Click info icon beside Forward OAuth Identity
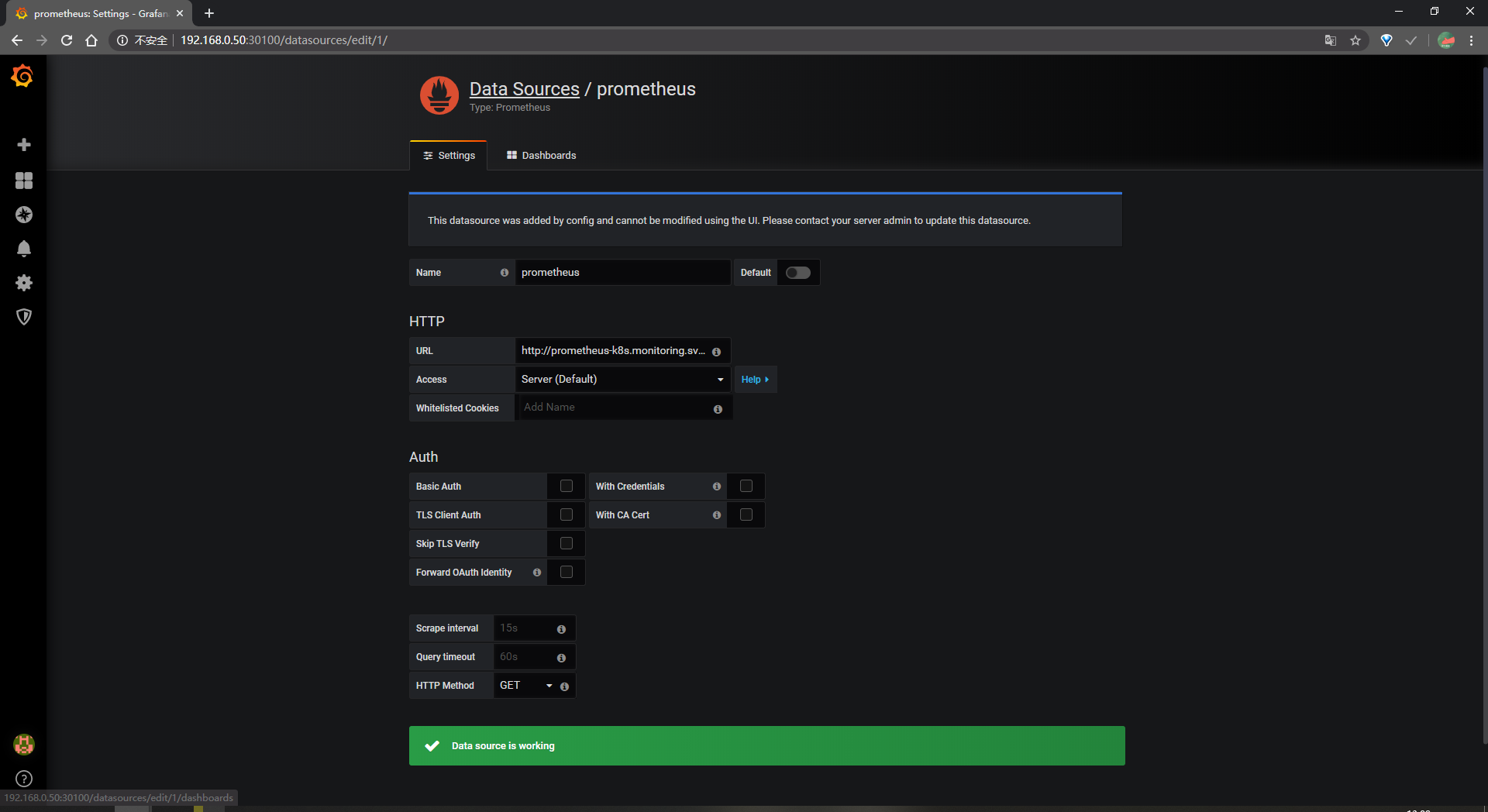 (537, 573)
